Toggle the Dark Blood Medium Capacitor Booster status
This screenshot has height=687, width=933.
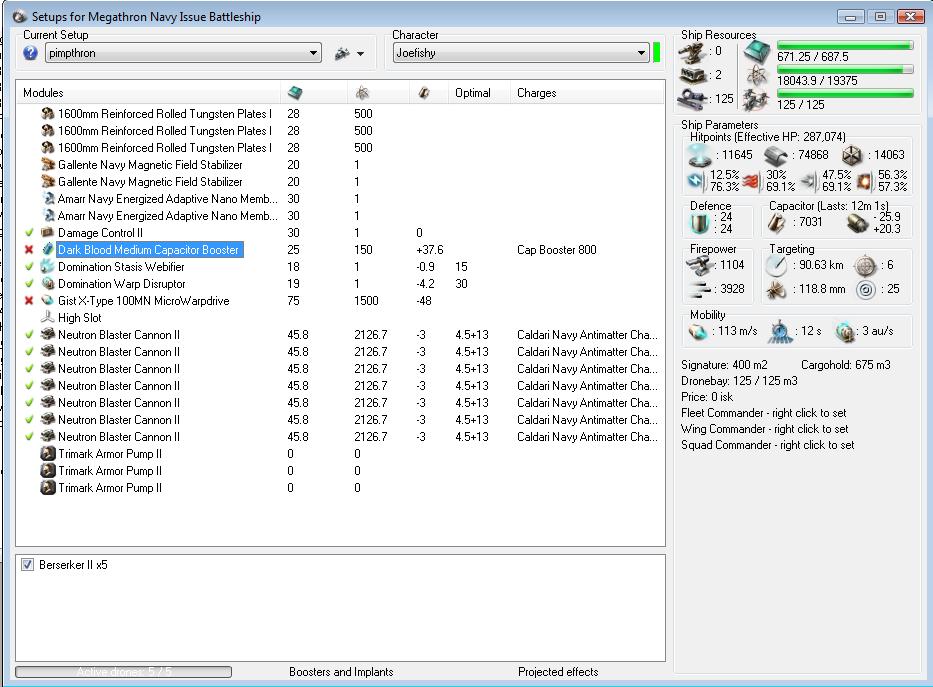(x=29, y=250)
